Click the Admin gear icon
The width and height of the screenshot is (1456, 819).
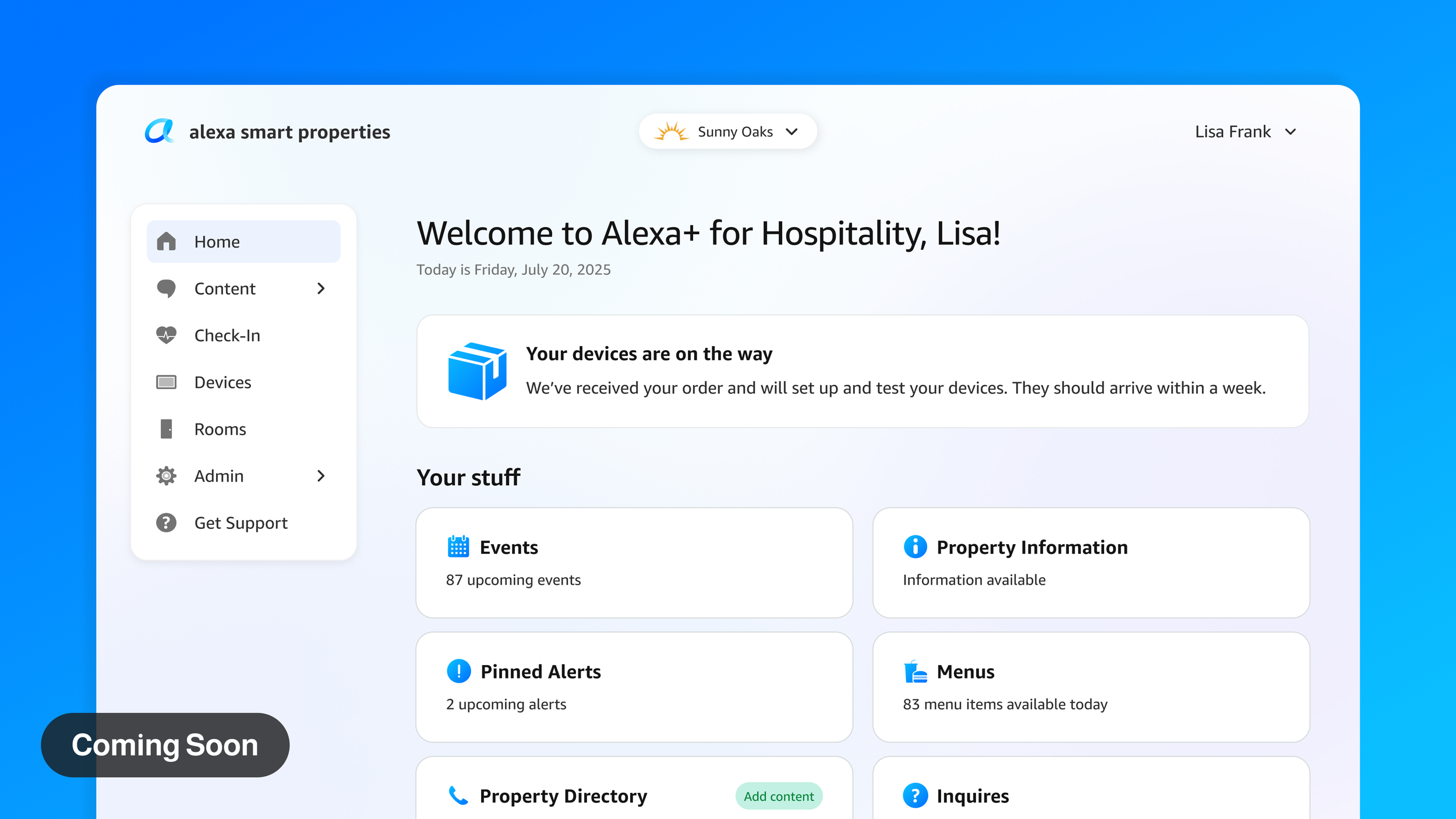point(166,476)
